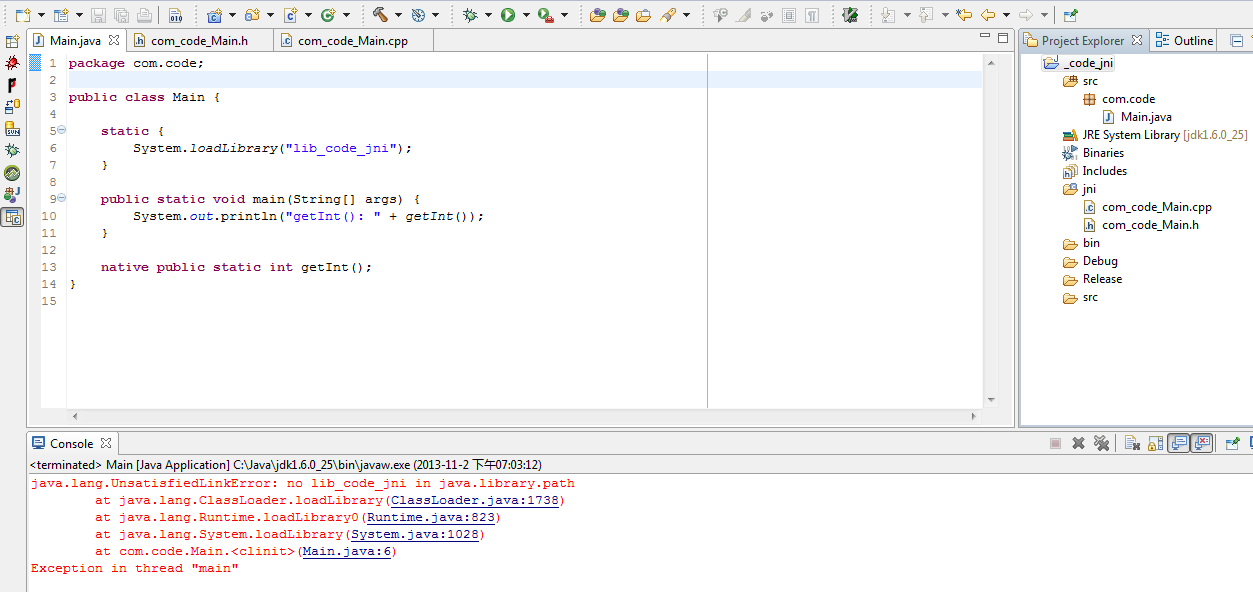1253x592 pixels.
Task: Toggle Show Console on standard error change
Action: pos(1202,443)
